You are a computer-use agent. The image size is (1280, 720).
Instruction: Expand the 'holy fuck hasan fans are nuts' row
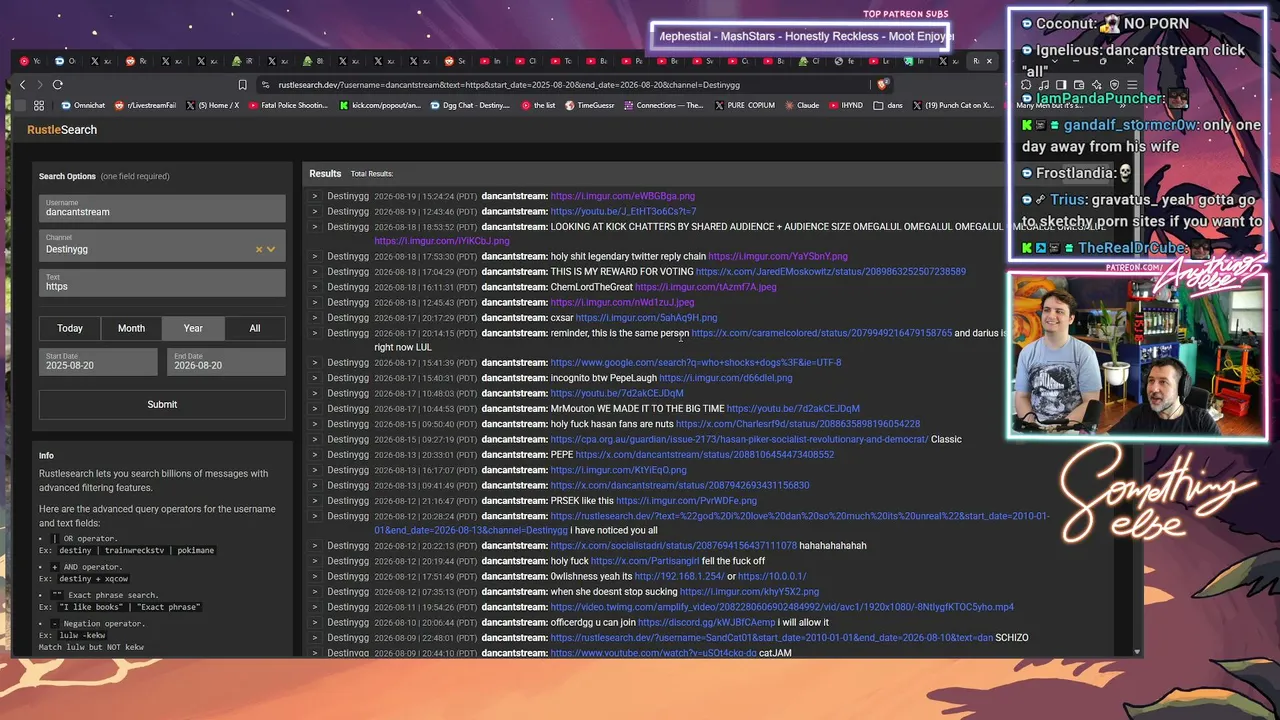314,424
